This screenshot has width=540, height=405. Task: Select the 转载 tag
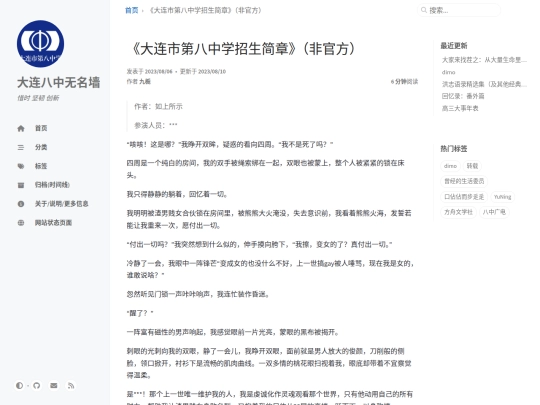click(472, 166)
